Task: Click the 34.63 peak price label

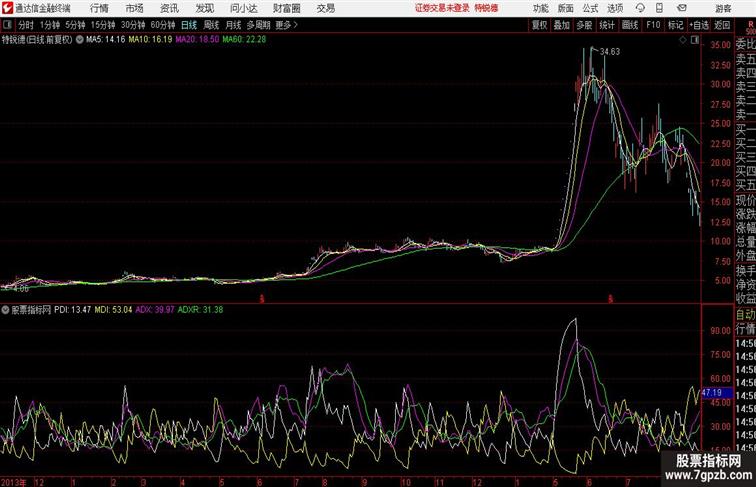Action: tap(610, 52)
